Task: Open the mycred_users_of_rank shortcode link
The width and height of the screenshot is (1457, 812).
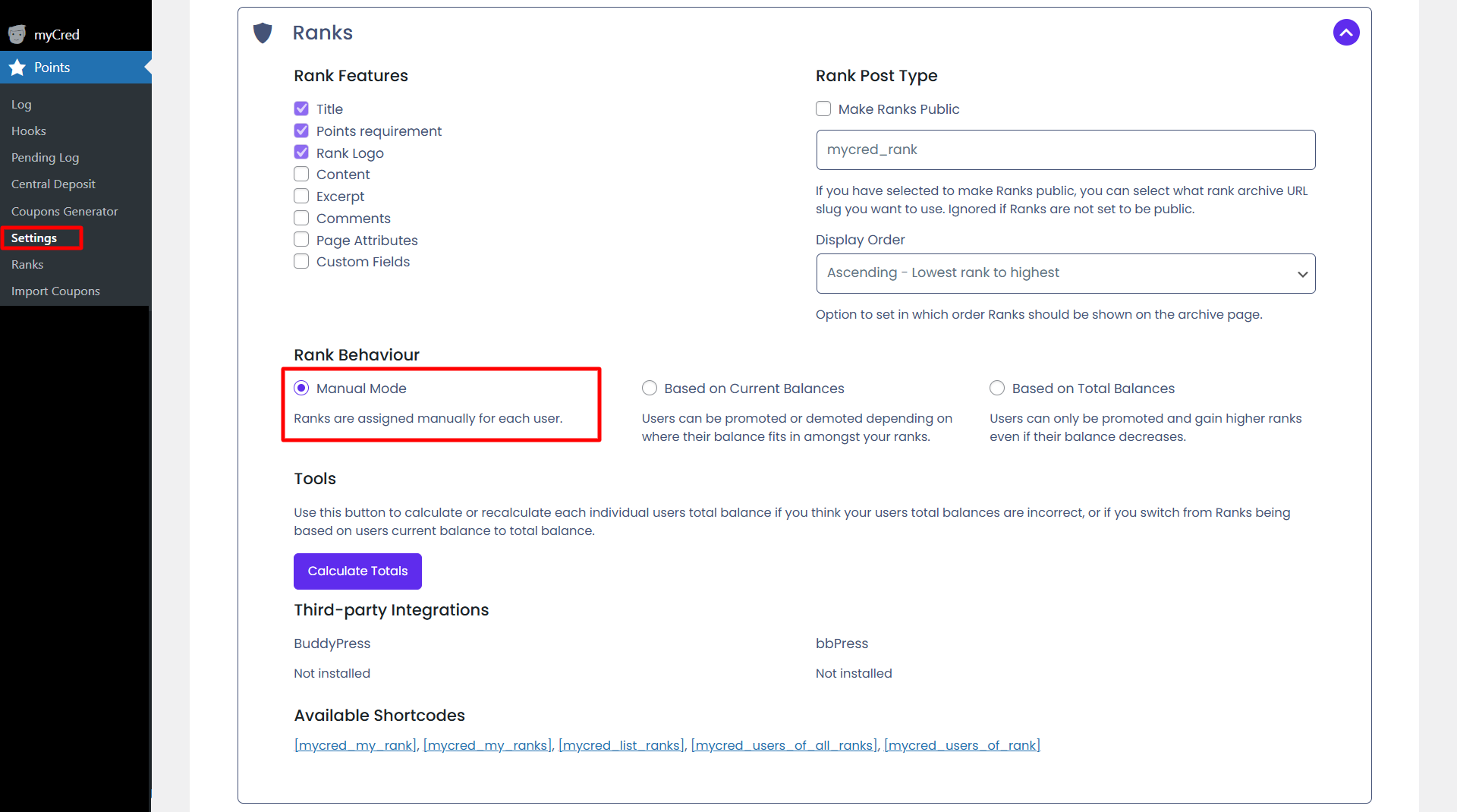Action: [x=962, y=745]
